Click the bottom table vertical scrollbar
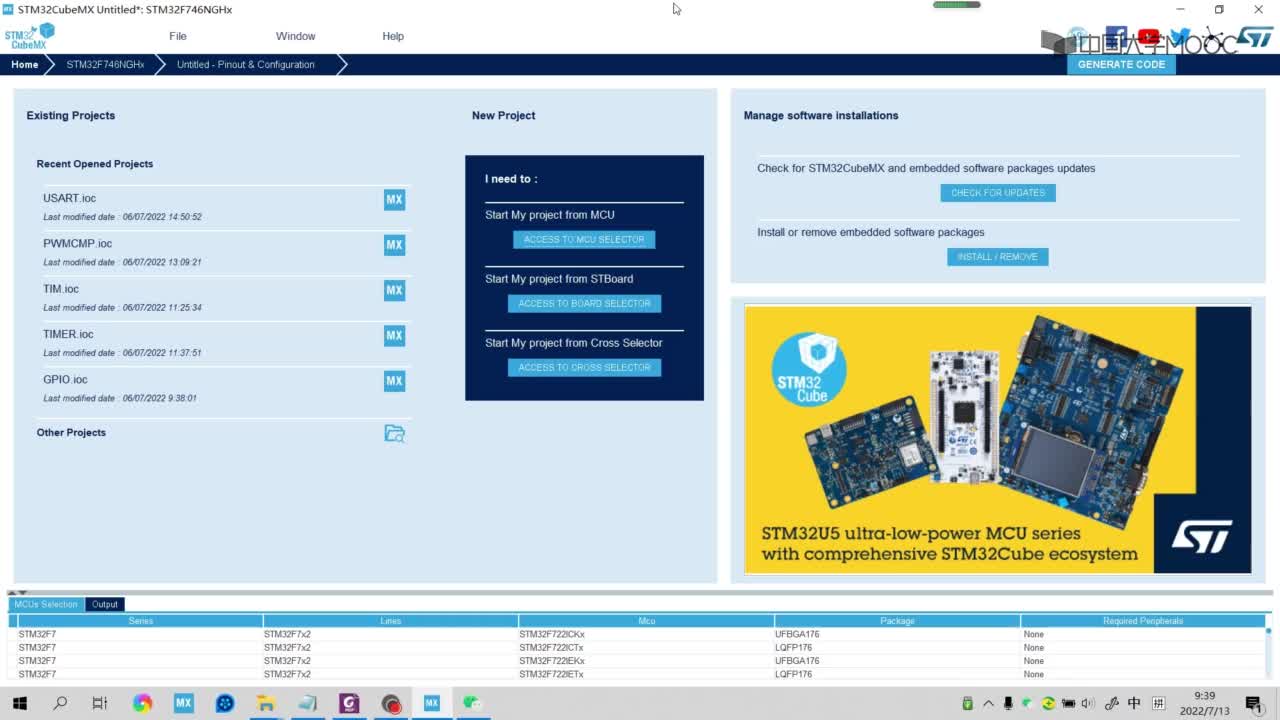The image size is (1280, 720). pos(1269,653)
